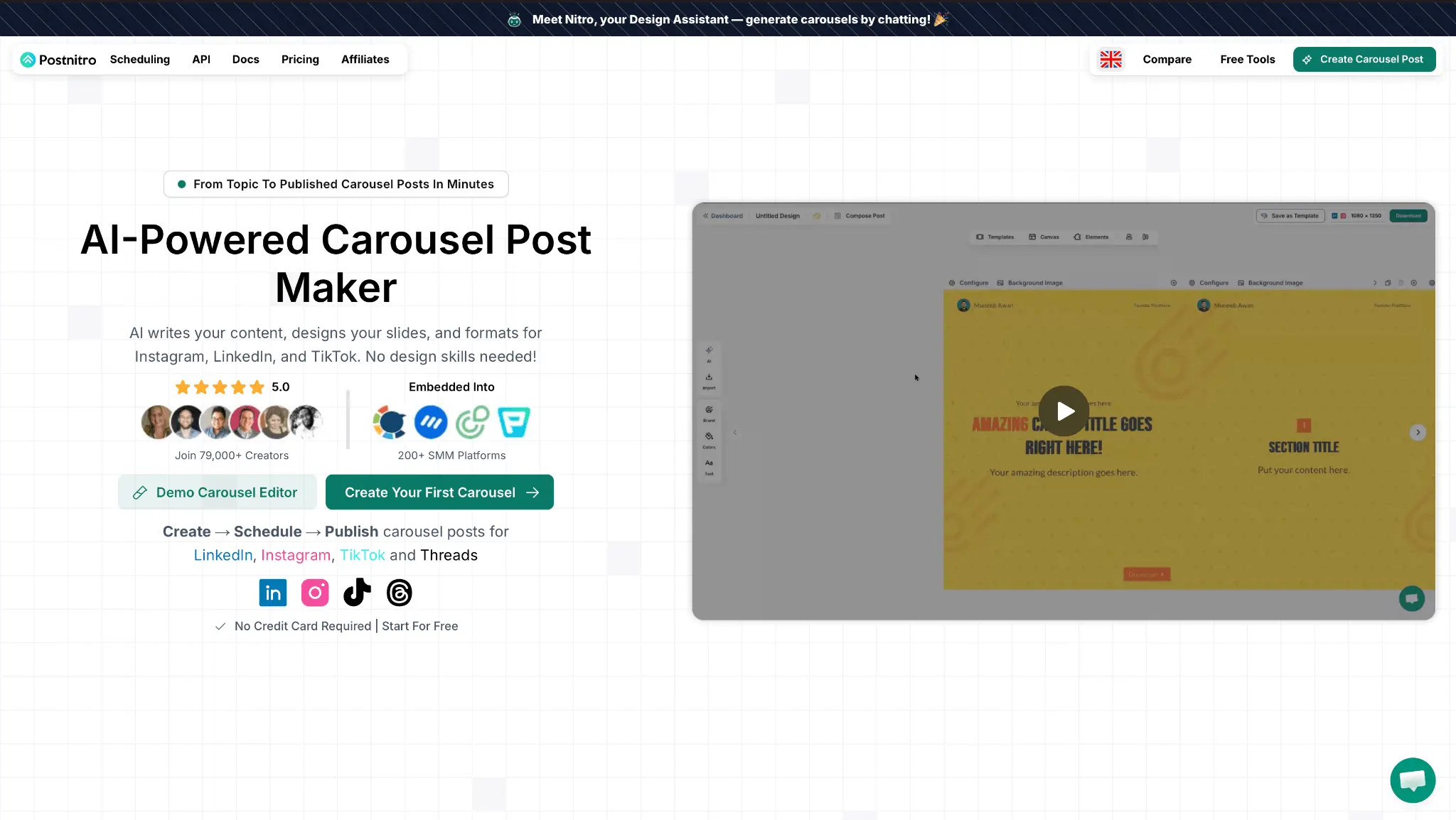Viewport: 1456px width, 820px height.
Task: Click the LinkedIn icon
Action: [x=273, y=593]
